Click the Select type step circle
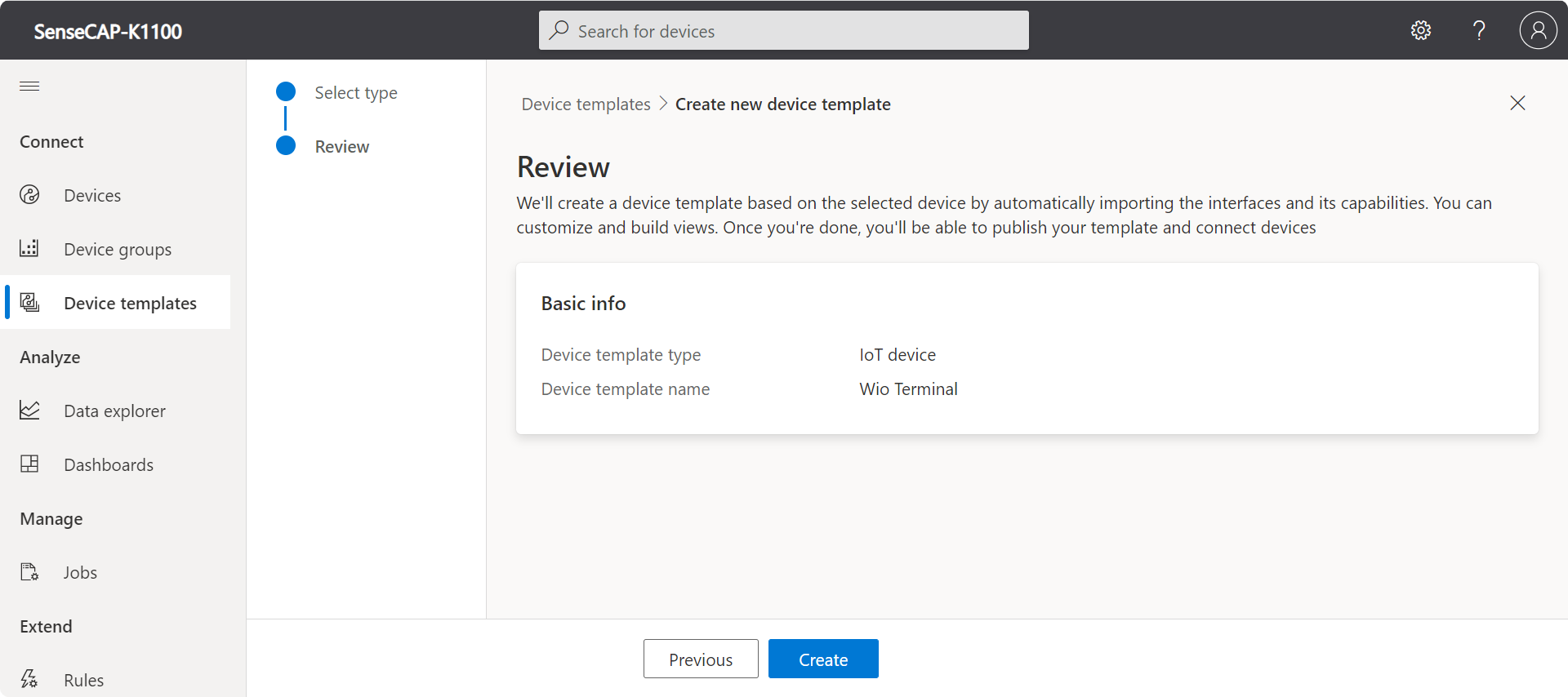Image resolution: width=1568 pixels, height=697 pixels. pyautogui.click(x=286, y=91)
